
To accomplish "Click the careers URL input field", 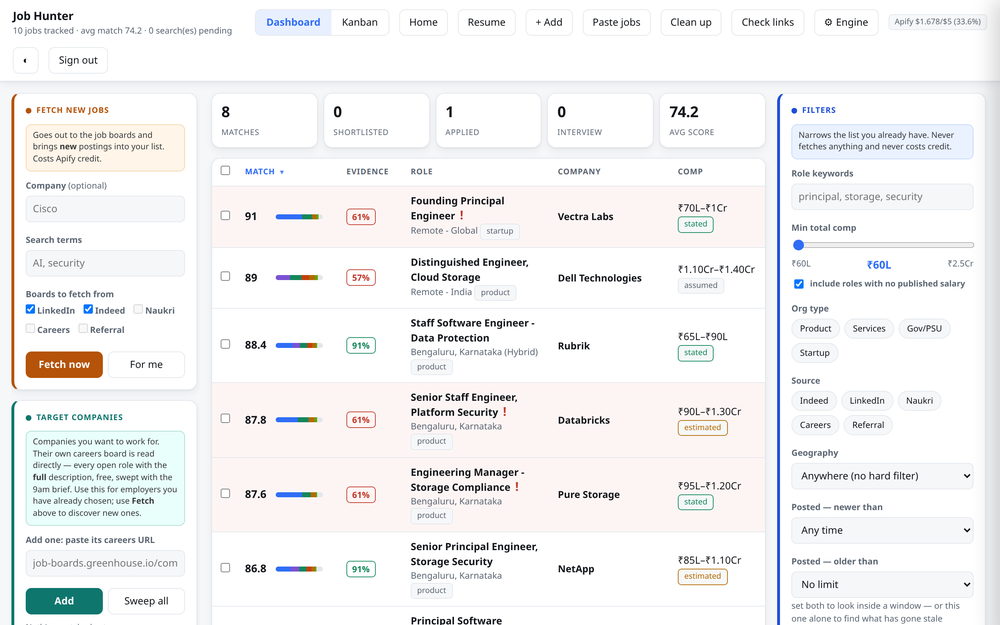I will point(105,563).
